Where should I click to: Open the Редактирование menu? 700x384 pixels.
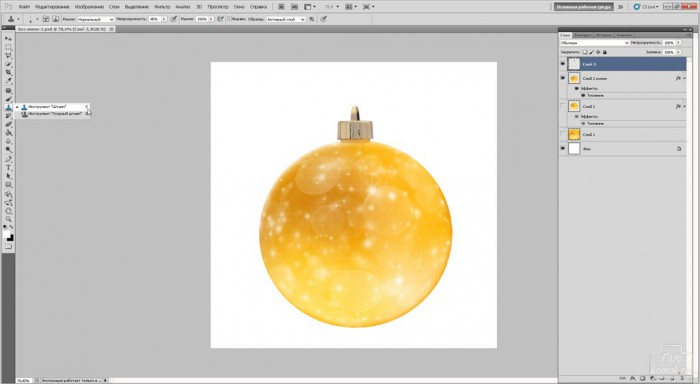(52, 7)
